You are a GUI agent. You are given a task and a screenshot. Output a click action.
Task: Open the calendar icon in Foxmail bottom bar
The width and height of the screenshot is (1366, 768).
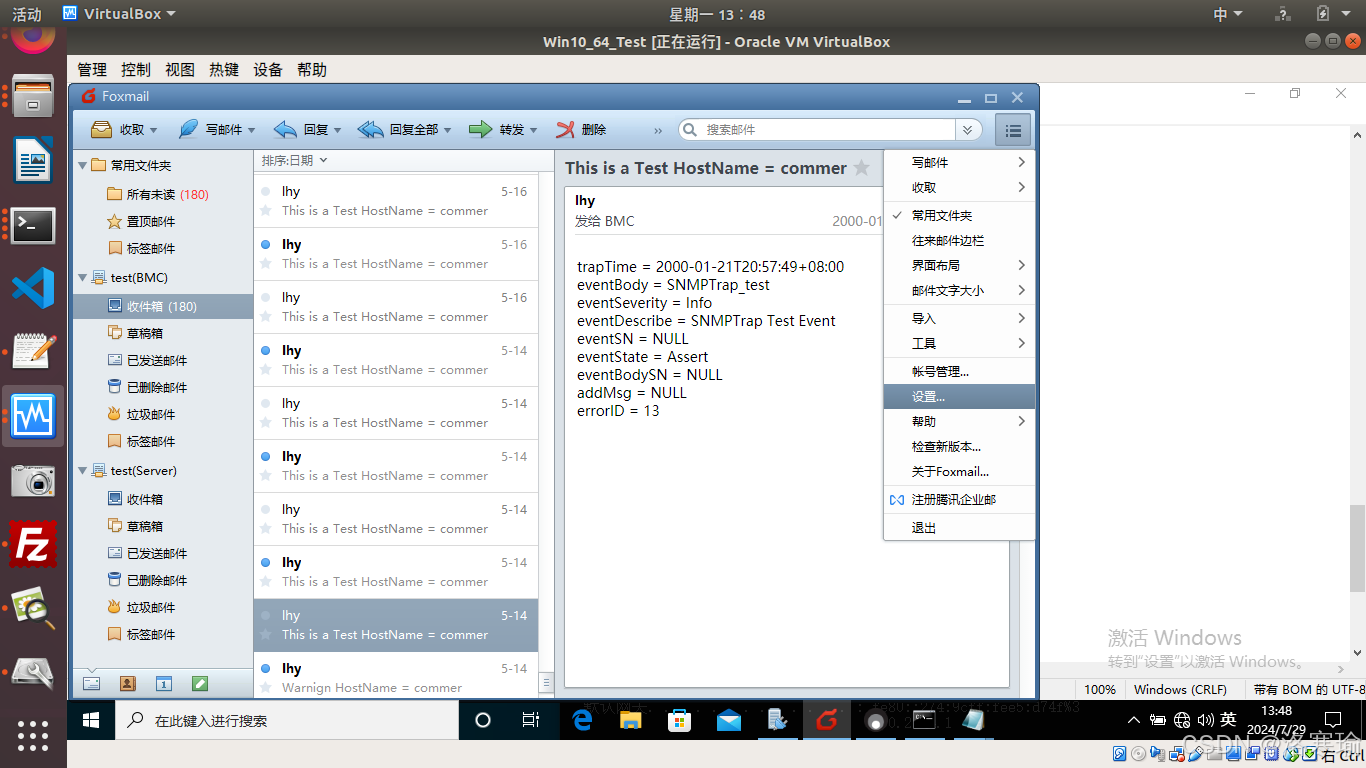(163, 684)
